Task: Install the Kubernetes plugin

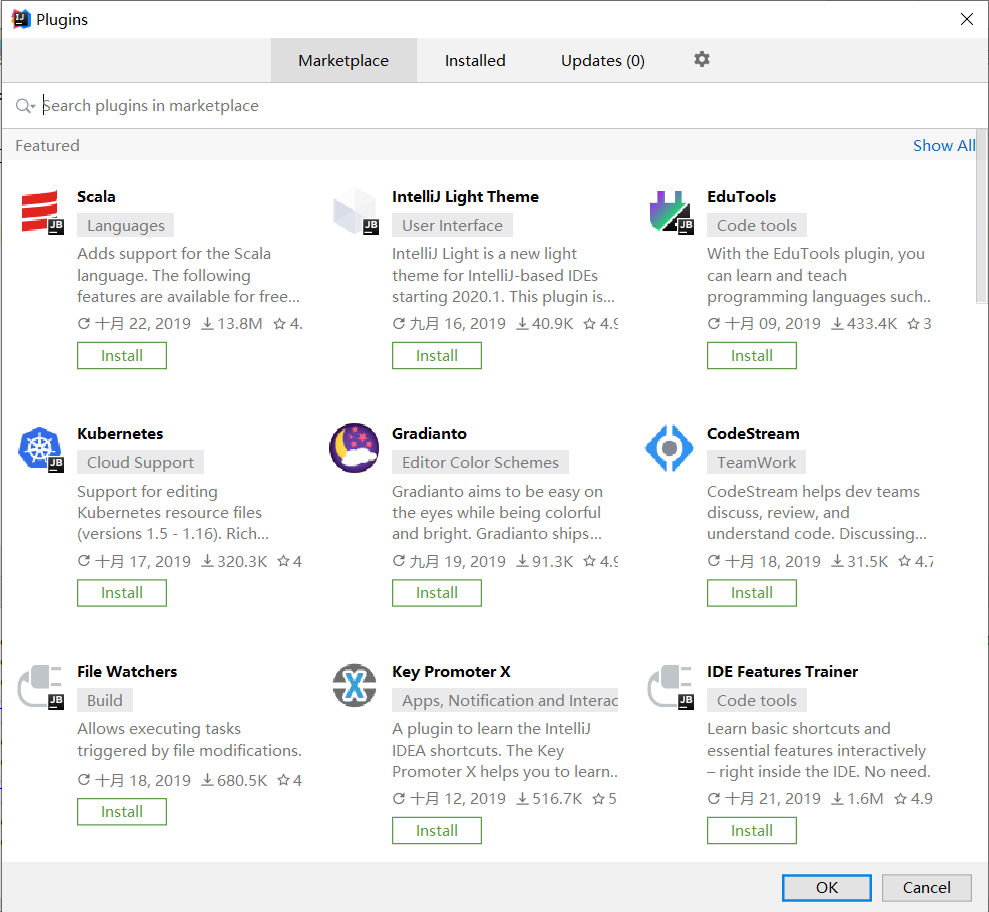Action: point(122,593)
